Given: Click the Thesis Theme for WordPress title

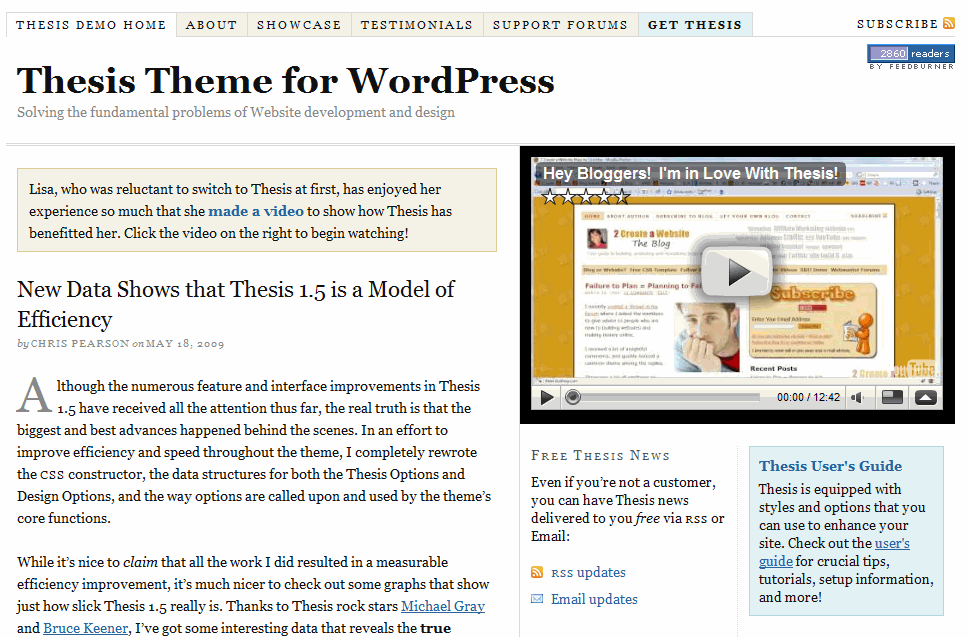Looking at the screenshot, I should coord(286,81).
